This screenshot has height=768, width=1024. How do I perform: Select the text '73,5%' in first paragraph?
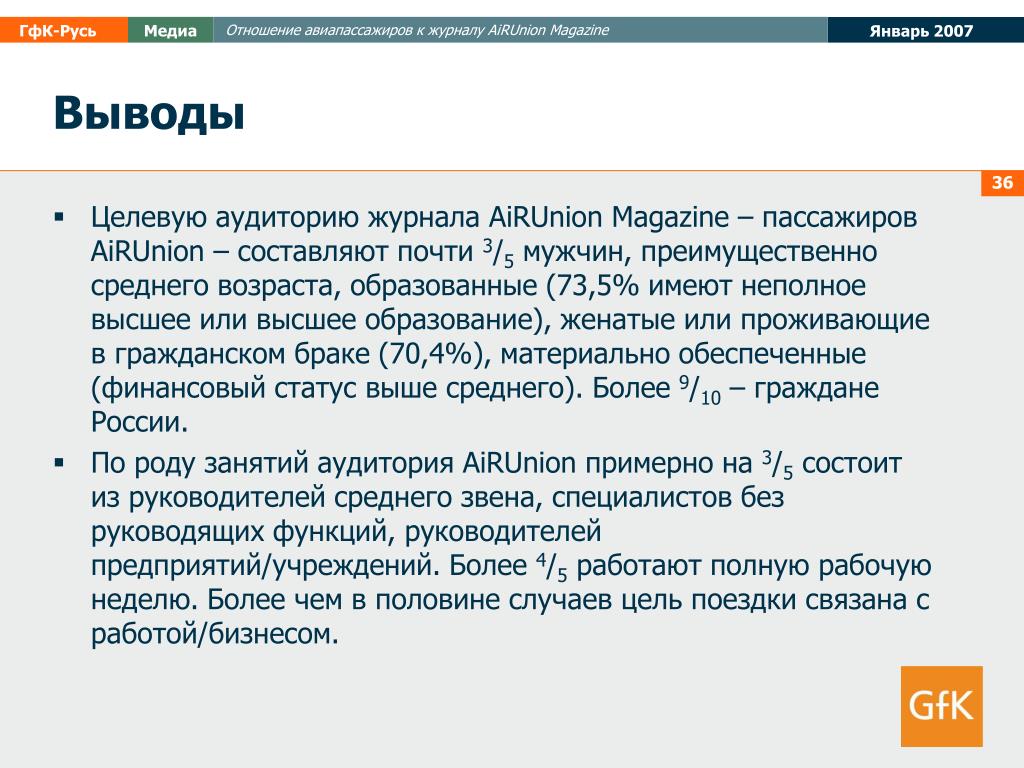[x=596, y=285]
